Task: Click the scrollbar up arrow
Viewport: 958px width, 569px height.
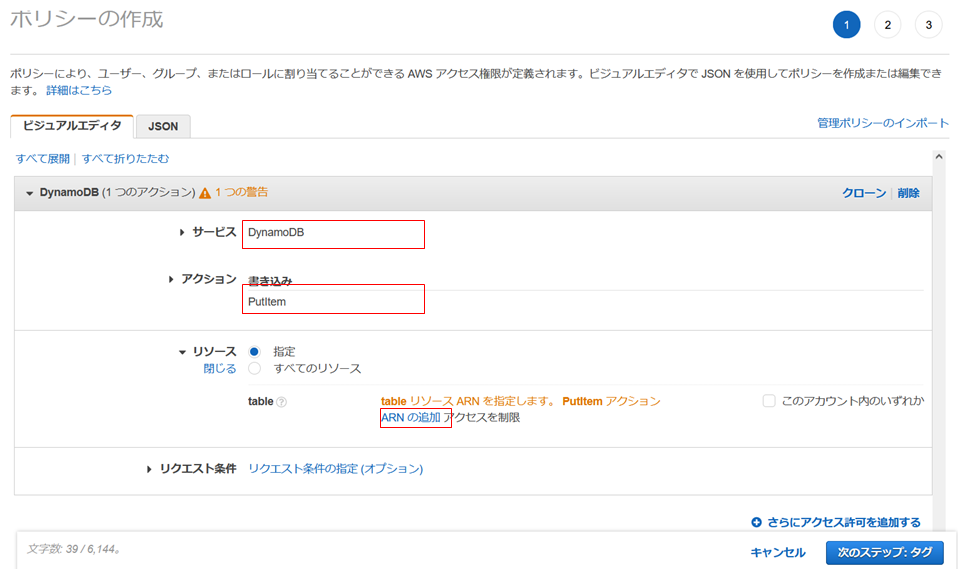Action: click(939, 157)
